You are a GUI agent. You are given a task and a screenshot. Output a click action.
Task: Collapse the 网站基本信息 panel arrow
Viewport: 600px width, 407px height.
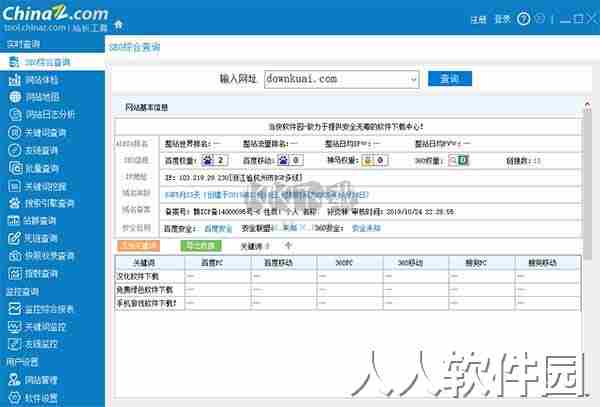coord(587,104)
